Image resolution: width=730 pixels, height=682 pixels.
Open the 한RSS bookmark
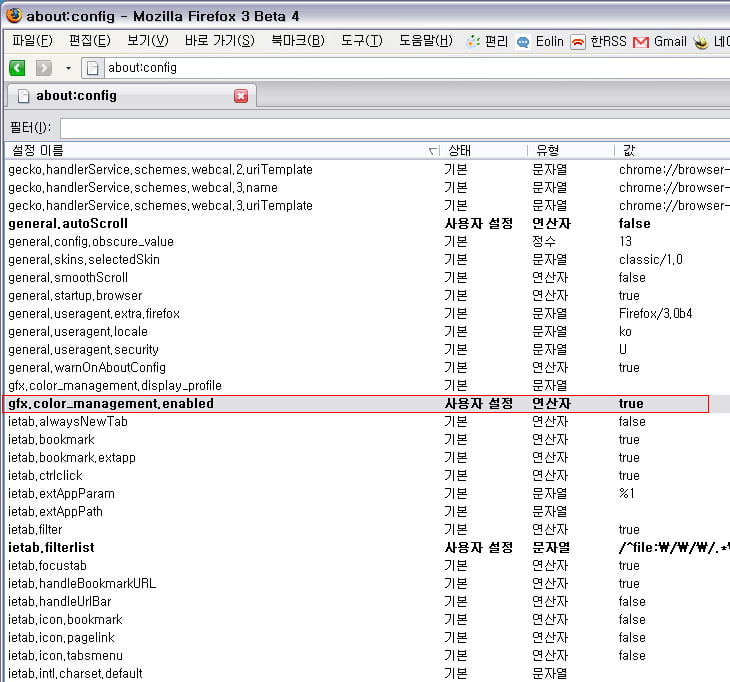click(x=598, y=41)
